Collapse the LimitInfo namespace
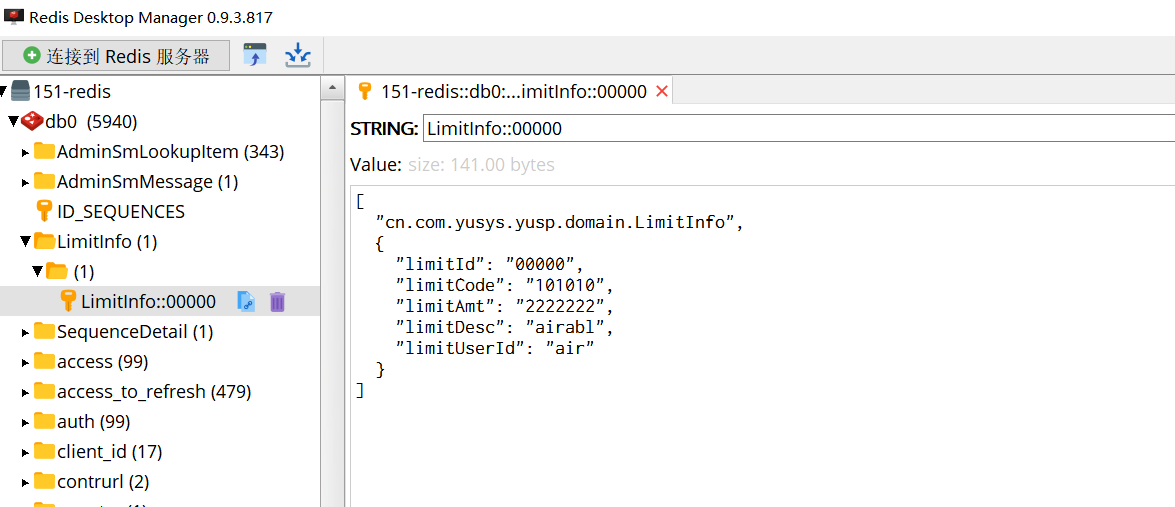 26,241
